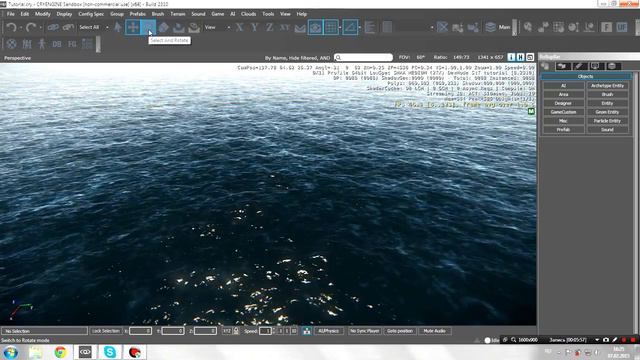640x360 pixels.
Task: Click the Unlink Object icon
Action: pyautogui.click(x=68, y=27)
